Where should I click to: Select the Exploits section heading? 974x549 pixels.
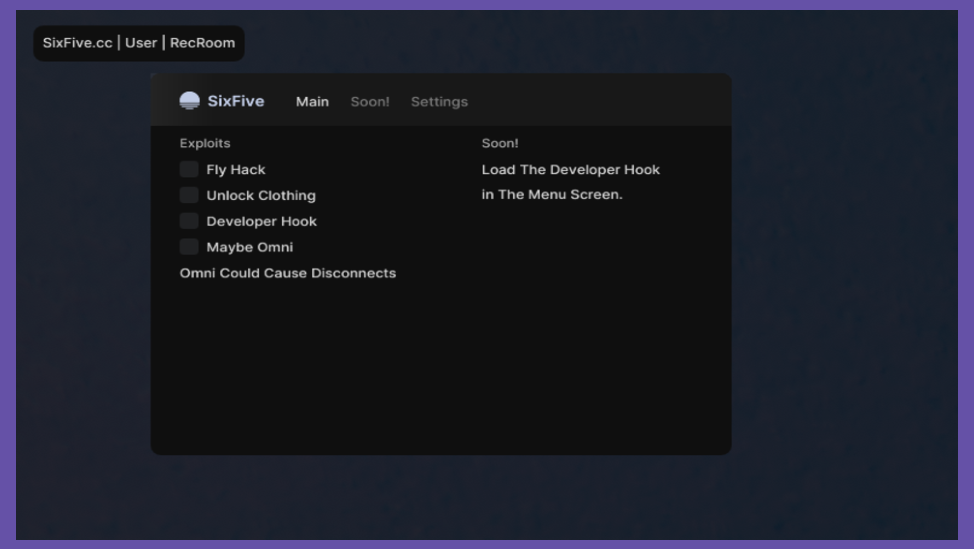205,143
